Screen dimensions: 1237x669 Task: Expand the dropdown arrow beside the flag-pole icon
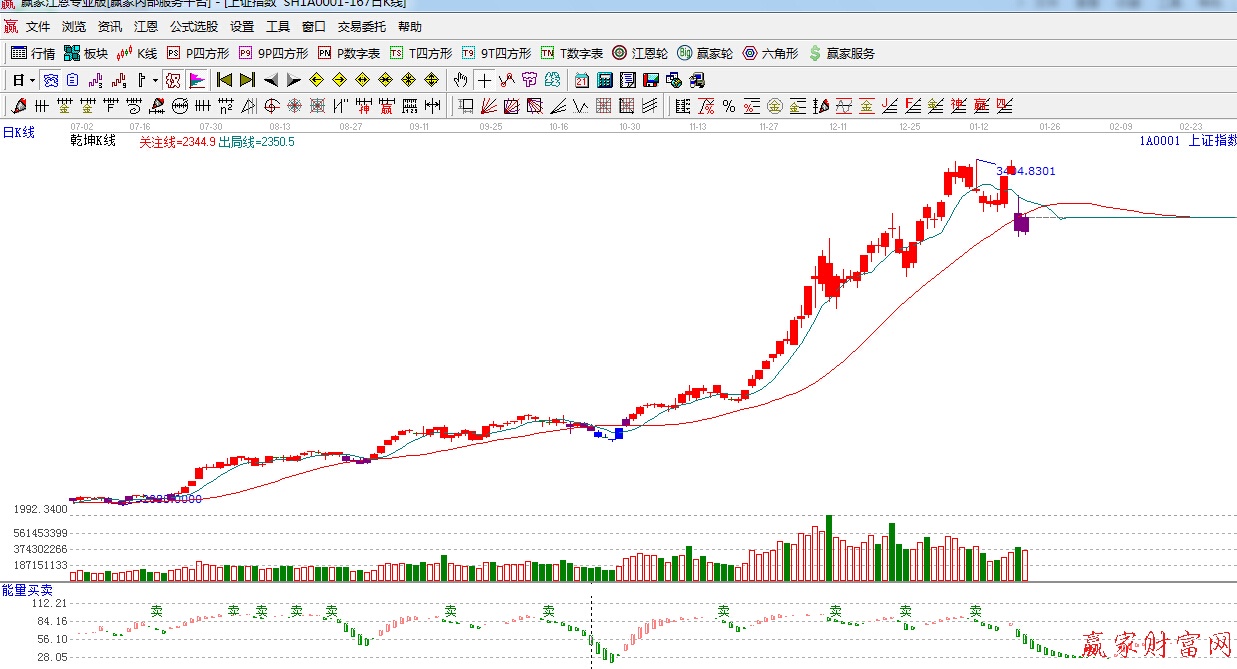pos(155,80)
